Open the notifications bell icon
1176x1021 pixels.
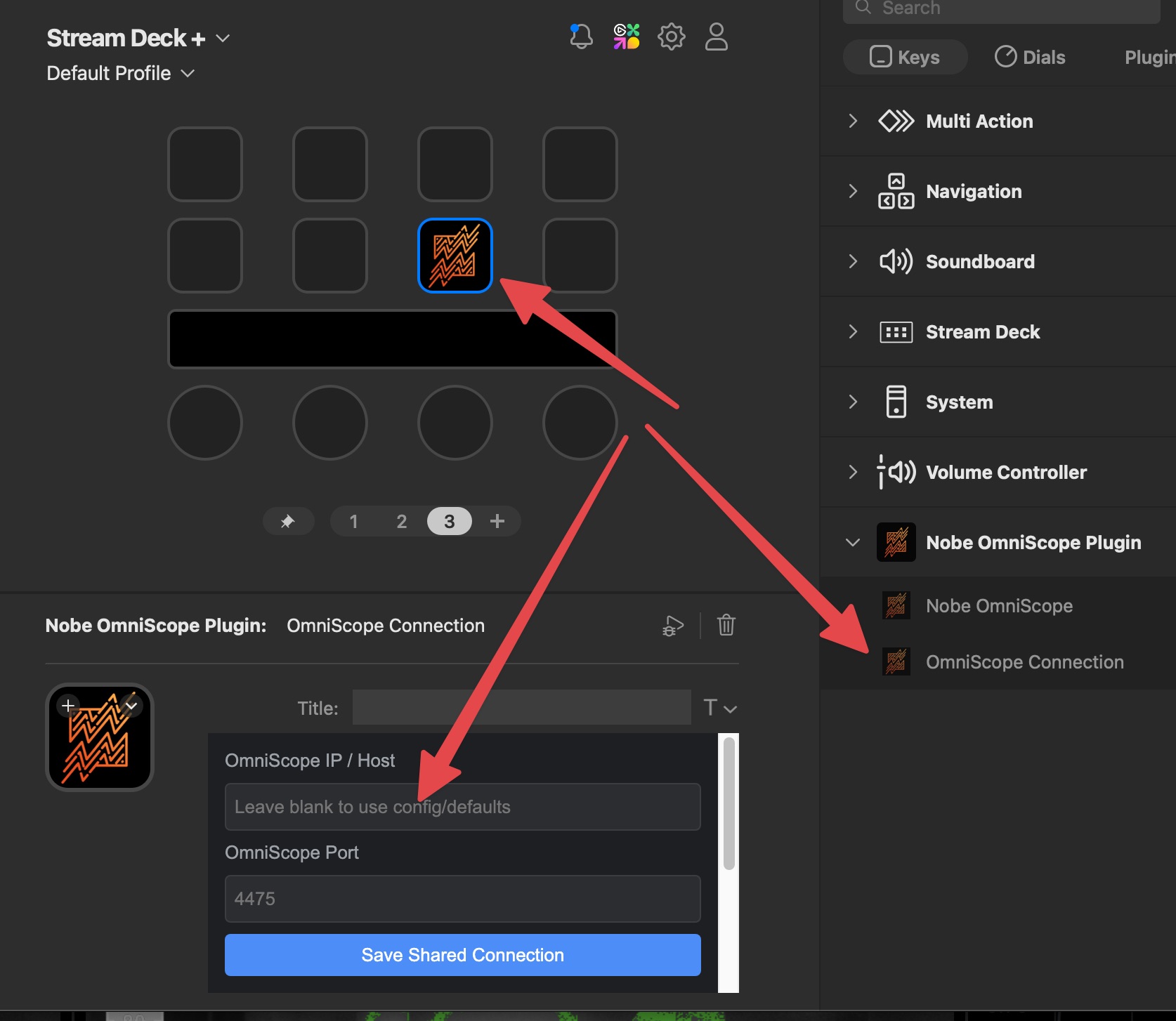coord(581,37)
